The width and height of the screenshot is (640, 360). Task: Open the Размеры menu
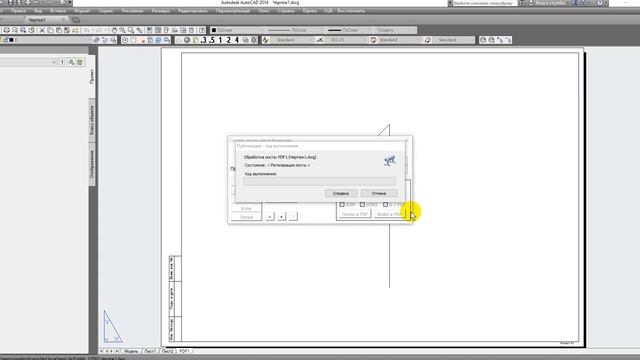tap(160, 11)
